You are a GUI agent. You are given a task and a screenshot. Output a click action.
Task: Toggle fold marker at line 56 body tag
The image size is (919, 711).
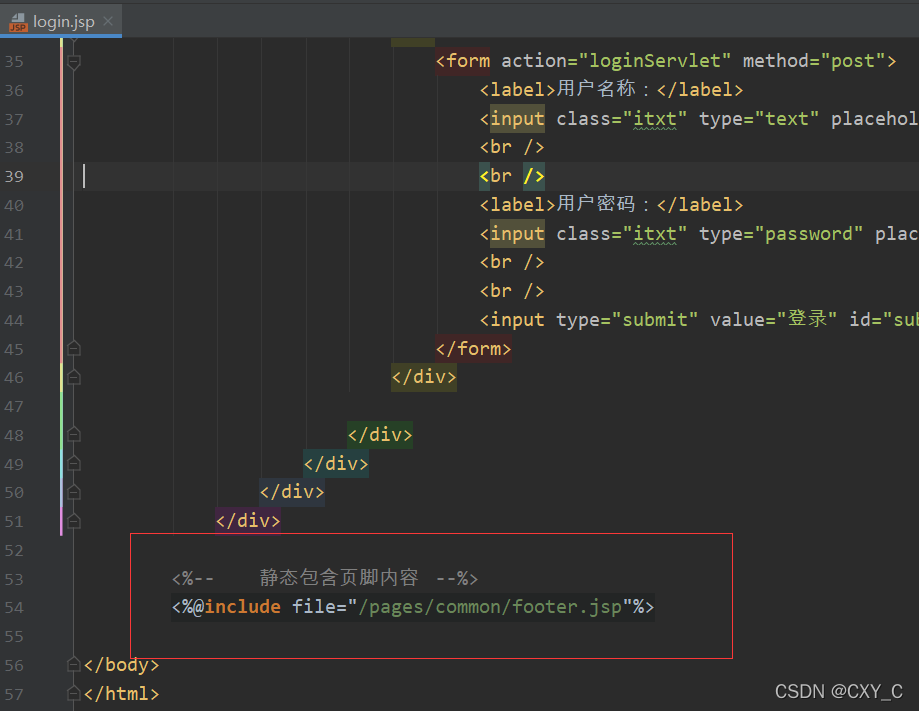point(74,664)
